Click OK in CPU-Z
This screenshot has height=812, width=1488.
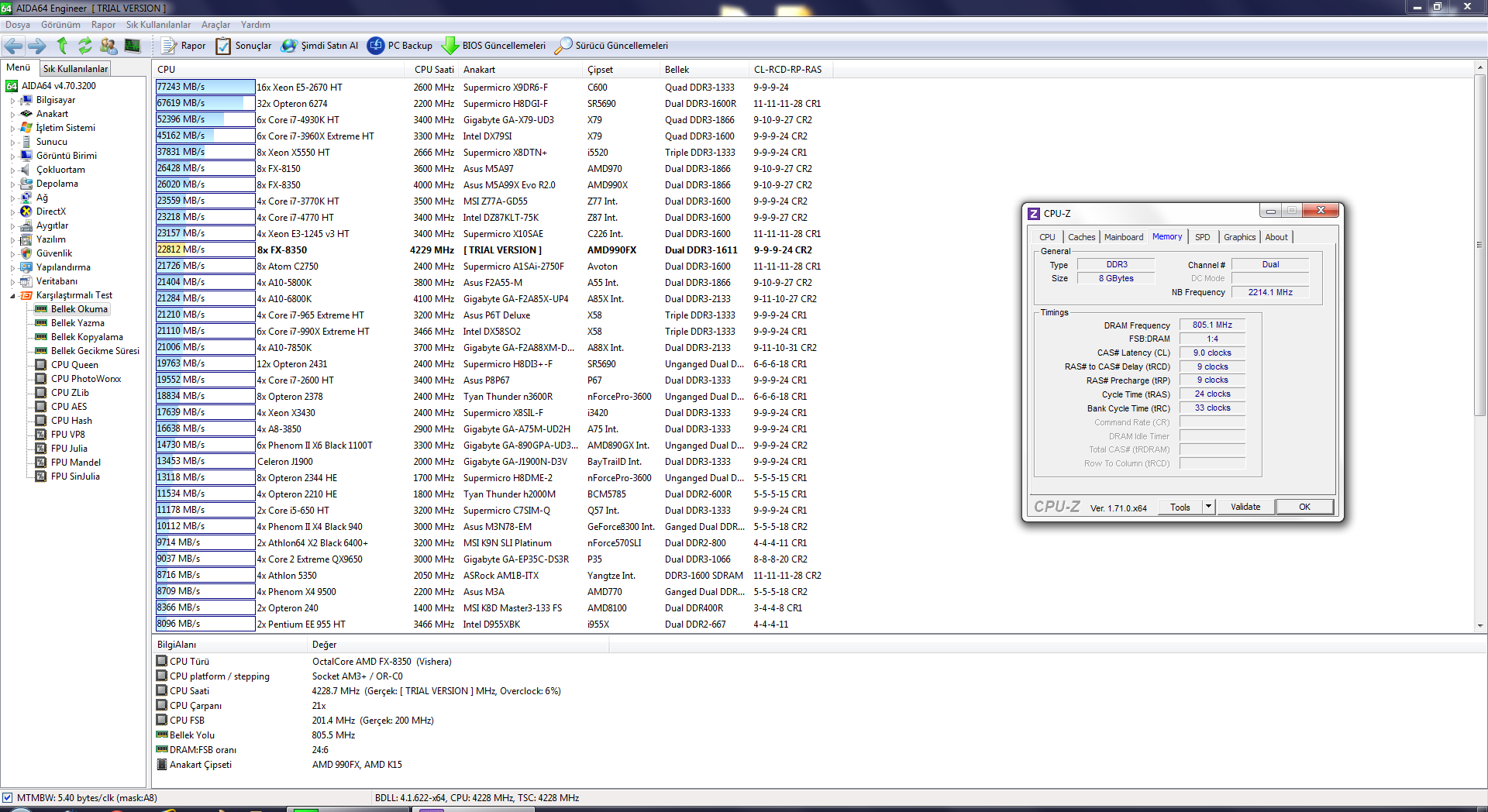[x=1304, y=507]
